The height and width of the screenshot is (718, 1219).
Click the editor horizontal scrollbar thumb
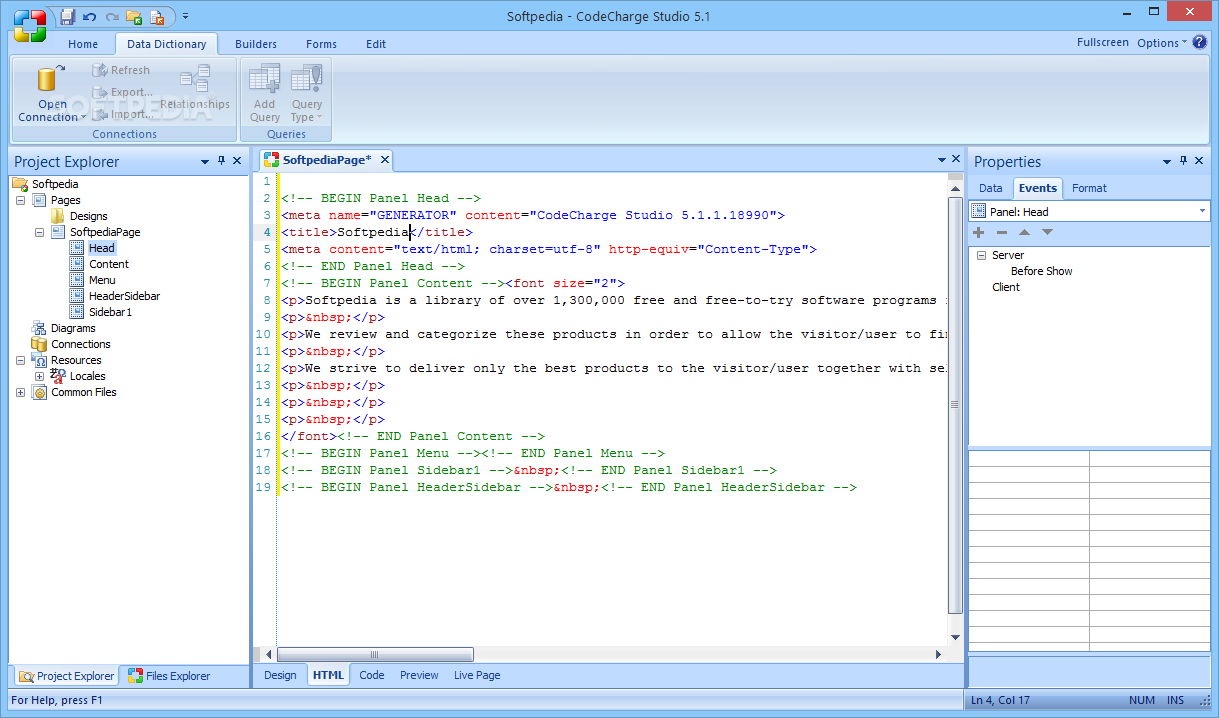tap(375, 654)
